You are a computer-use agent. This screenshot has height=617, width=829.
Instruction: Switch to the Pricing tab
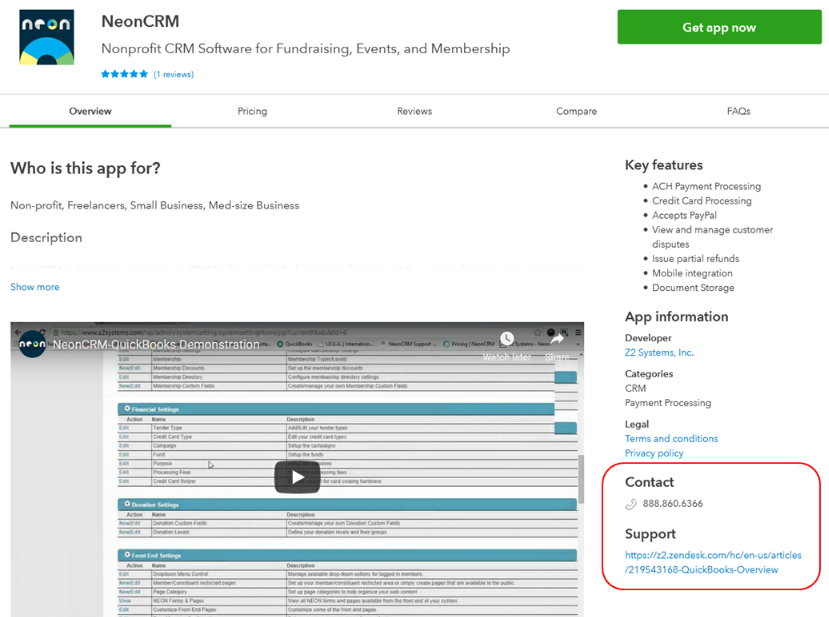pyautogui.click(x=252, y=111)
